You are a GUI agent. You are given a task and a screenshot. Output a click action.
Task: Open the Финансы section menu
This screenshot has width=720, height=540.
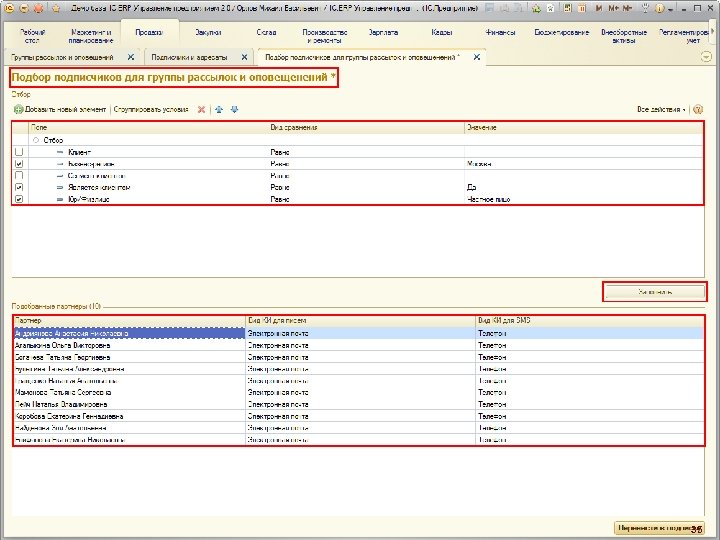pyautogui.click(x=500, y=32)
